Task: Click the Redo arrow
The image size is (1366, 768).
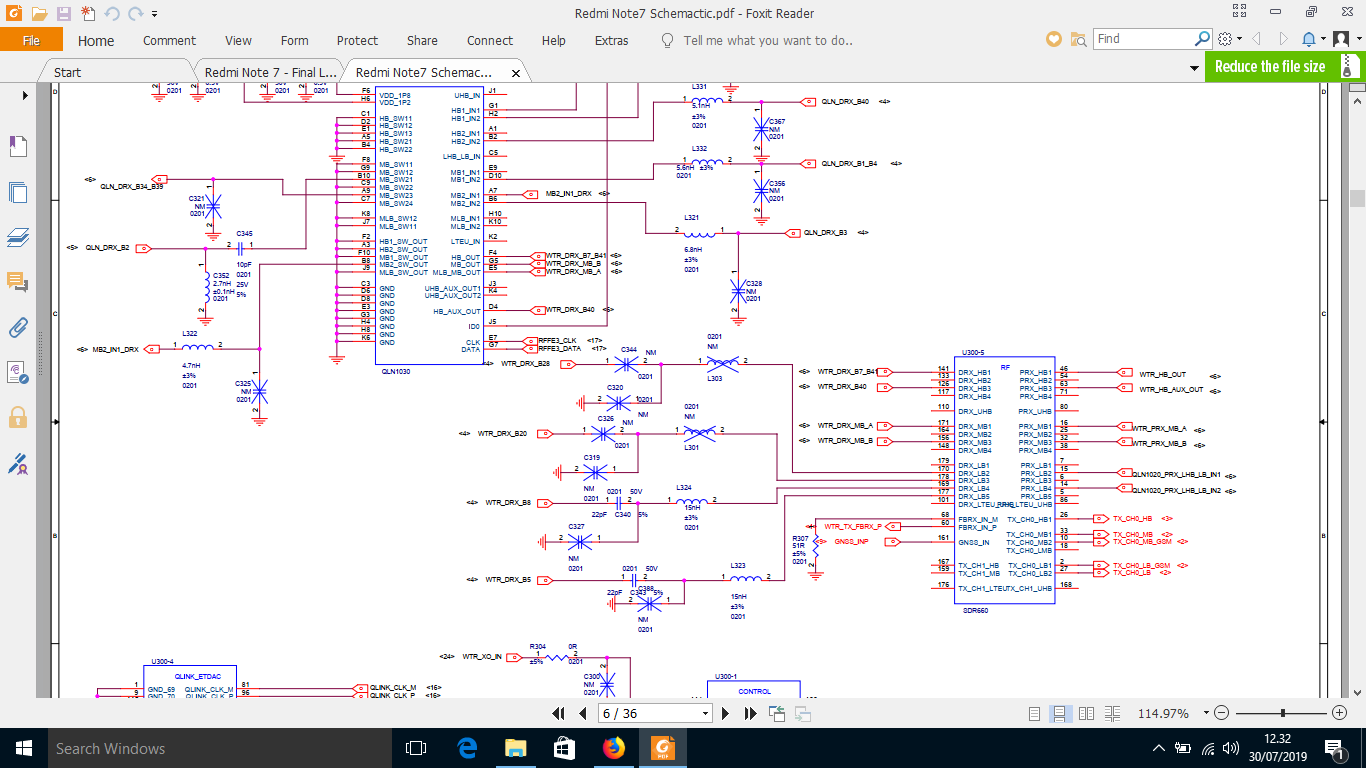Action: (135, 14)
